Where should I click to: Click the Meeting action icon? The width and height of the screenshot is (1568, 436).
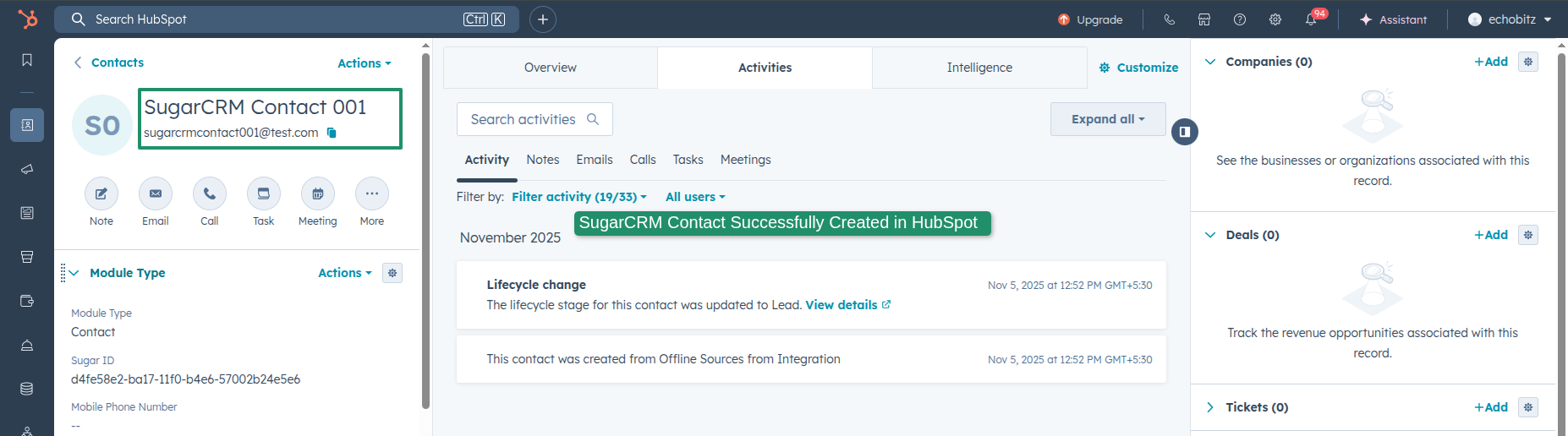(x=318, y=193)
